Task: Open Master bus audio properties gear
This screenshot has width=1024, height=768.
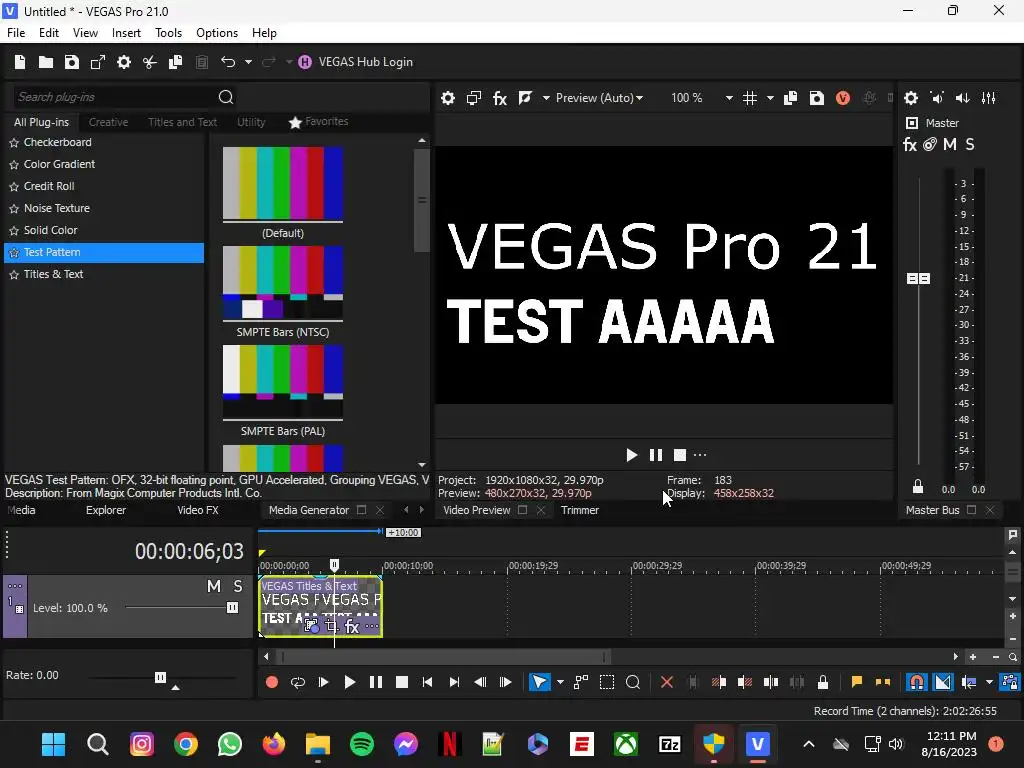Action: tap(911, 98)
